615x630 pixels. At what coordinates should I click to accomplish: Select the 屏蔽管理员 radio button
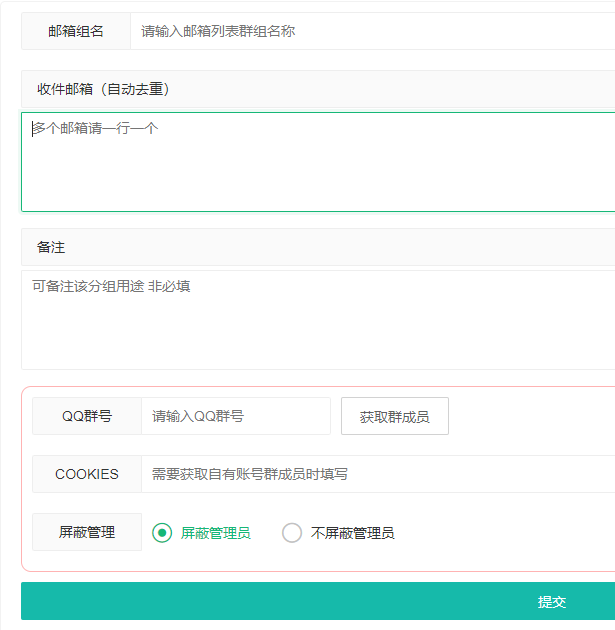click(162, 533)
